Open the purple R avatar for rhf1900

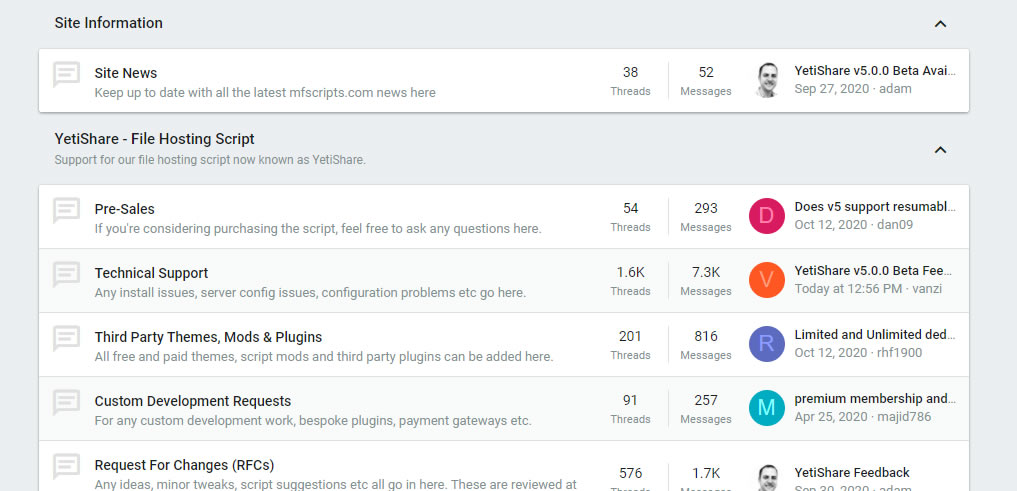pyautogui.click(x=767, y=344)
